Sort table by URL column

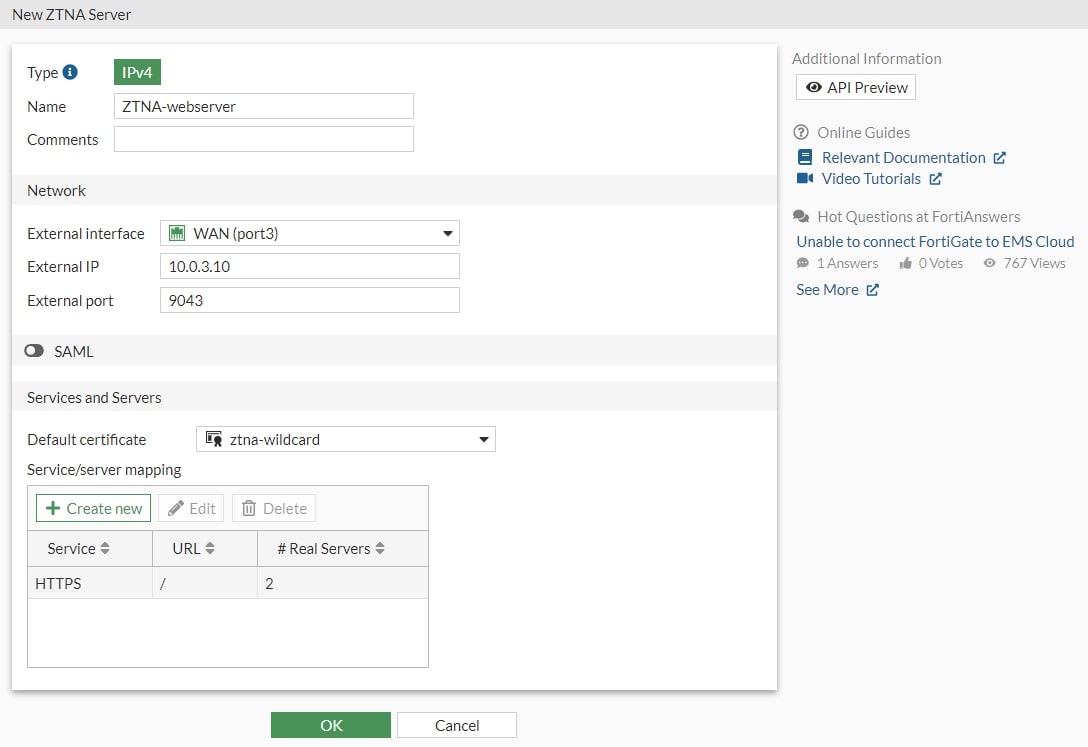click(194, 549)
